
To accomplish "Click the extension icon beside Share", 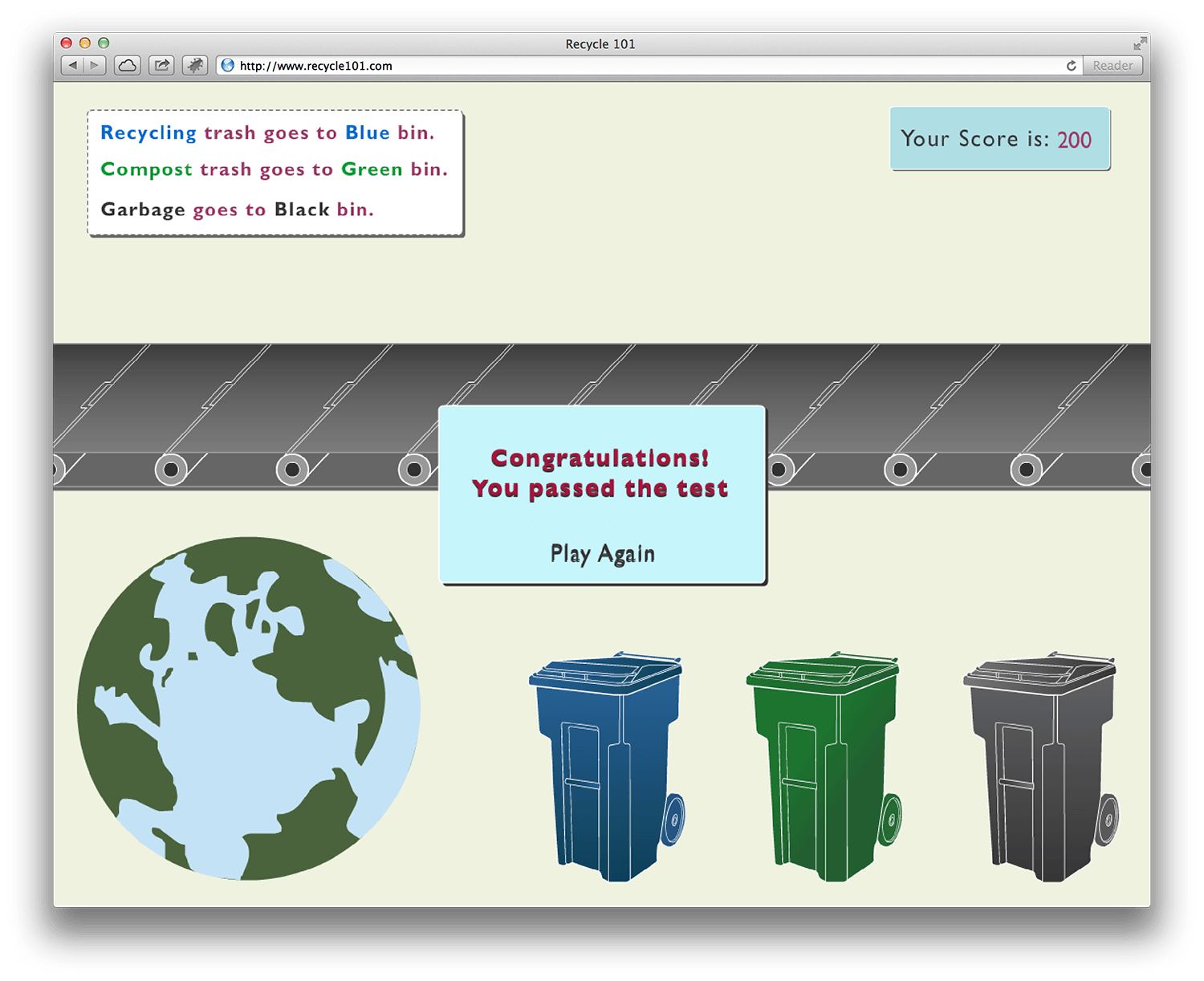I will pyautogui.click(x=195, y=66).
